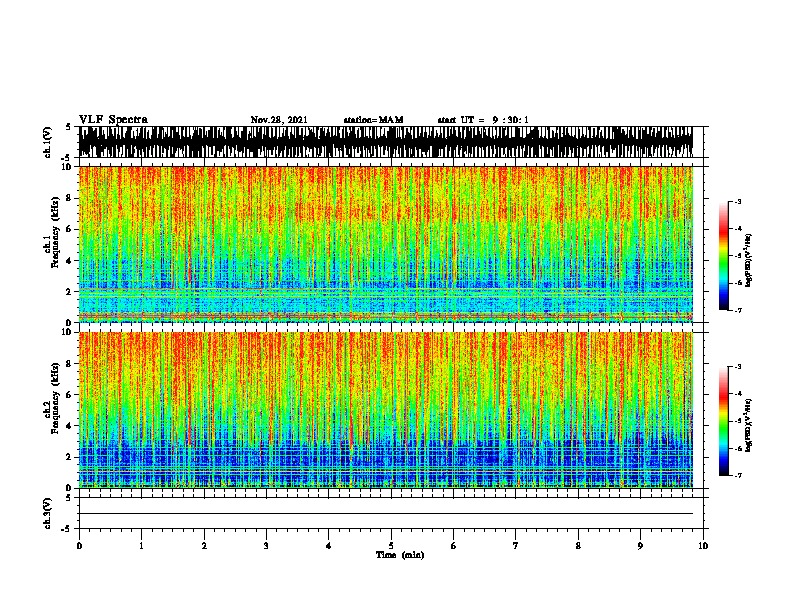Select the date text "Nov.28, 2021"
This screenshot has width=792, height=612.
[x=279, y=120]
